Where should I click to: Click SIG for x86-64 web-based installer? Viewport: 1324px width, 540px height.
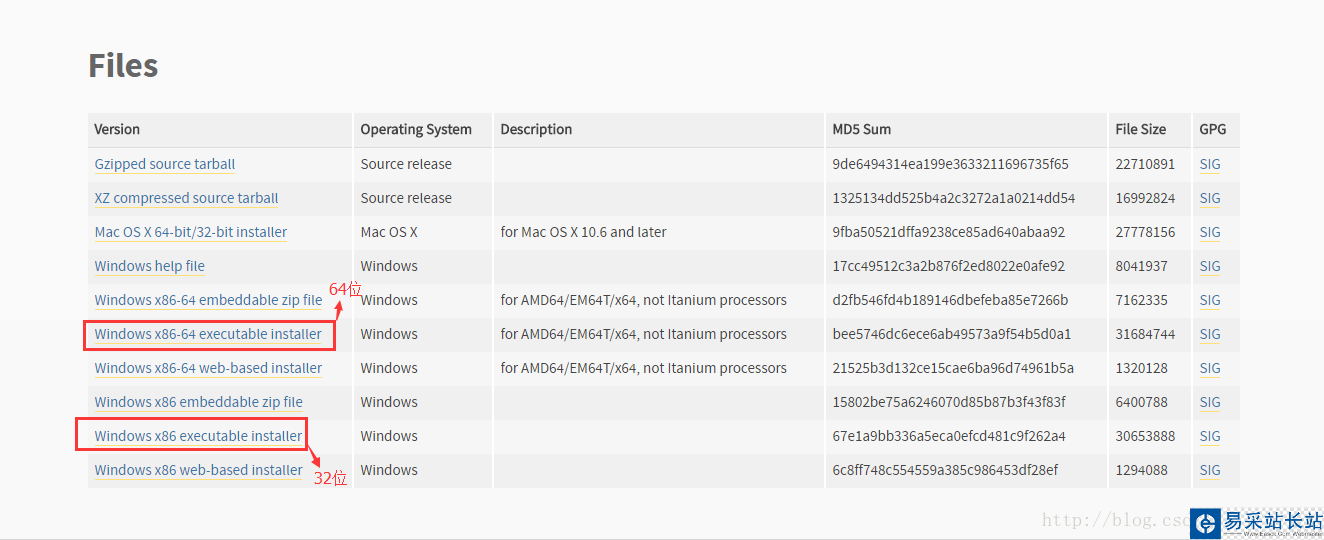pyautogui.click(x=1210, y=368)
